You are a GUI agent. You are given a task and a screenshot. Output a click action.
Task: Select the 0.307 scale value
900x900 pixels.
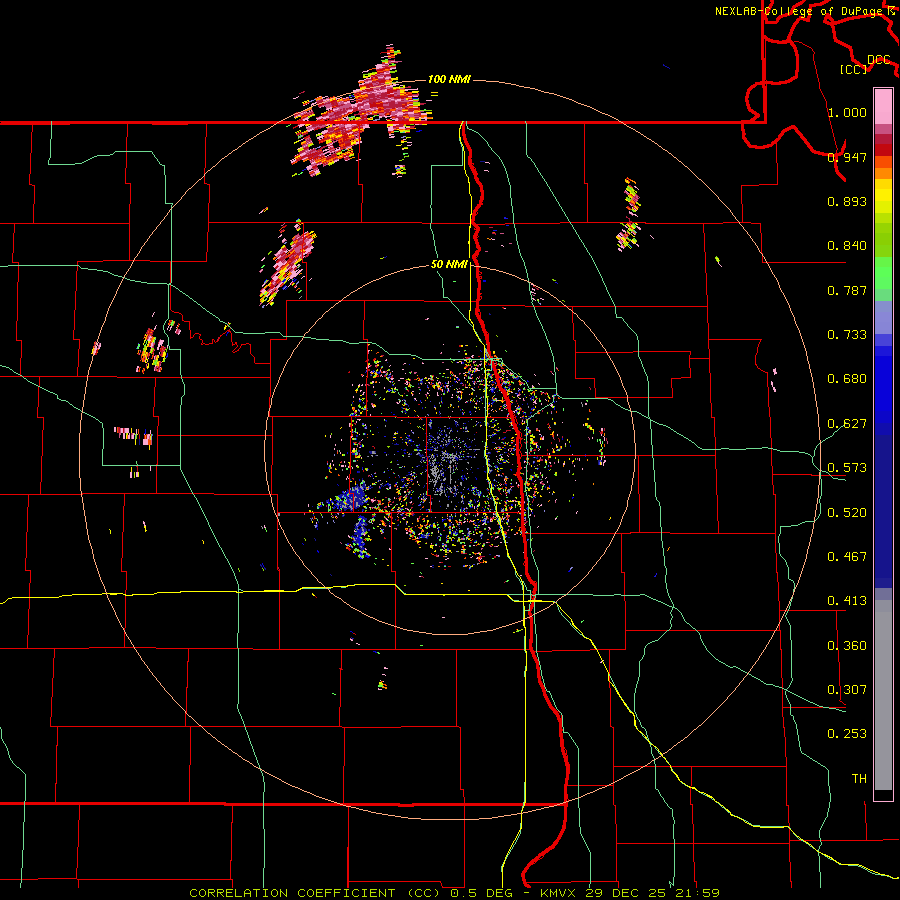[847, 690]
